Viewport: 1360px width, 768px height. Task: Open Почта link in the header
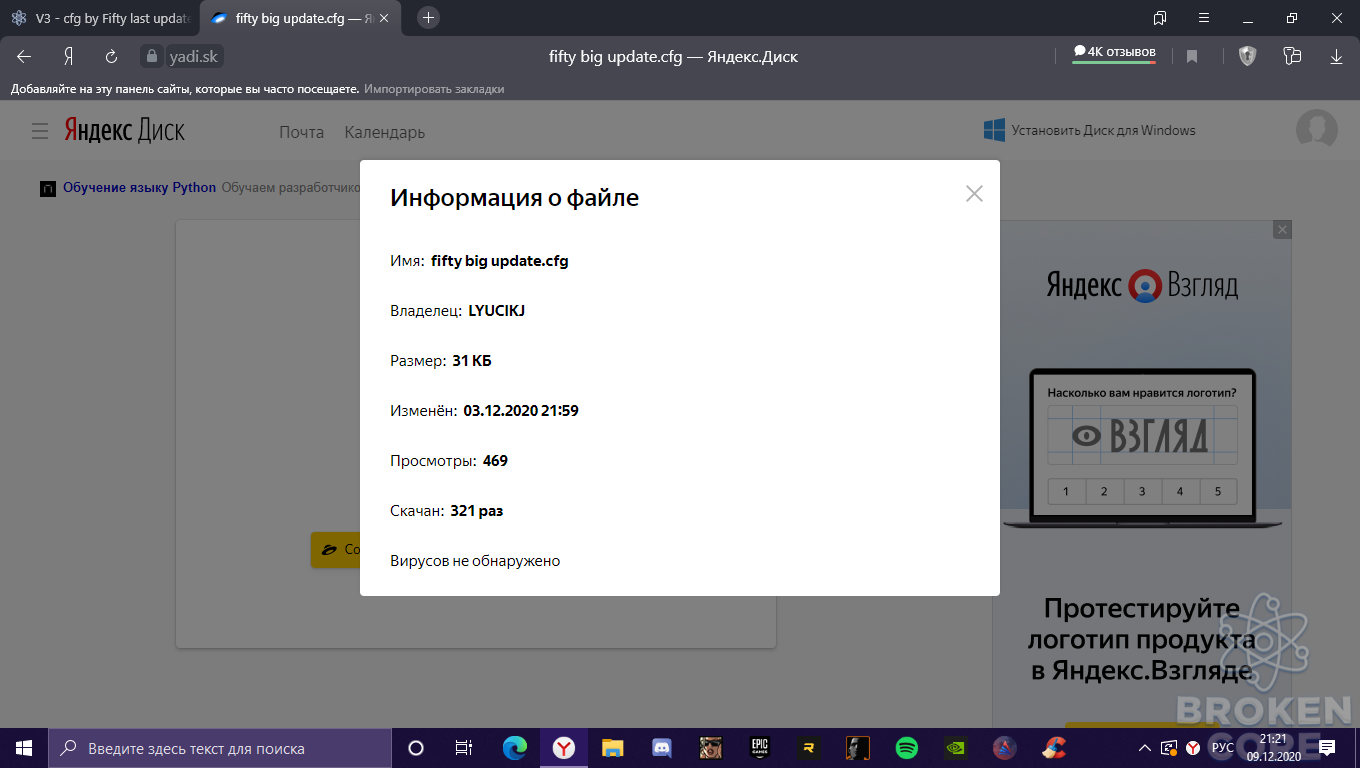pos(301,132)
